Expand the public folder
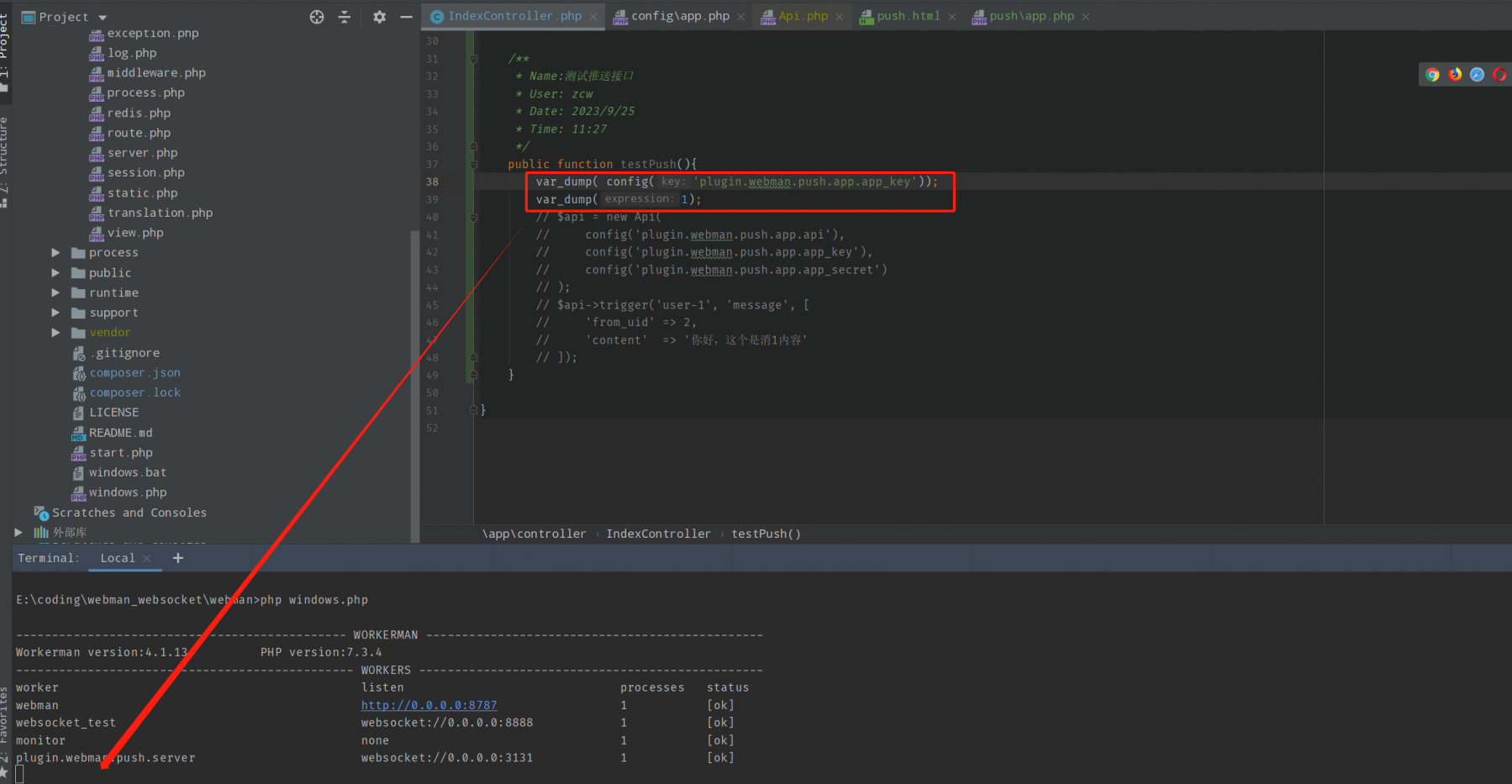Screen dimensions: 1512x784 (55, 273)
